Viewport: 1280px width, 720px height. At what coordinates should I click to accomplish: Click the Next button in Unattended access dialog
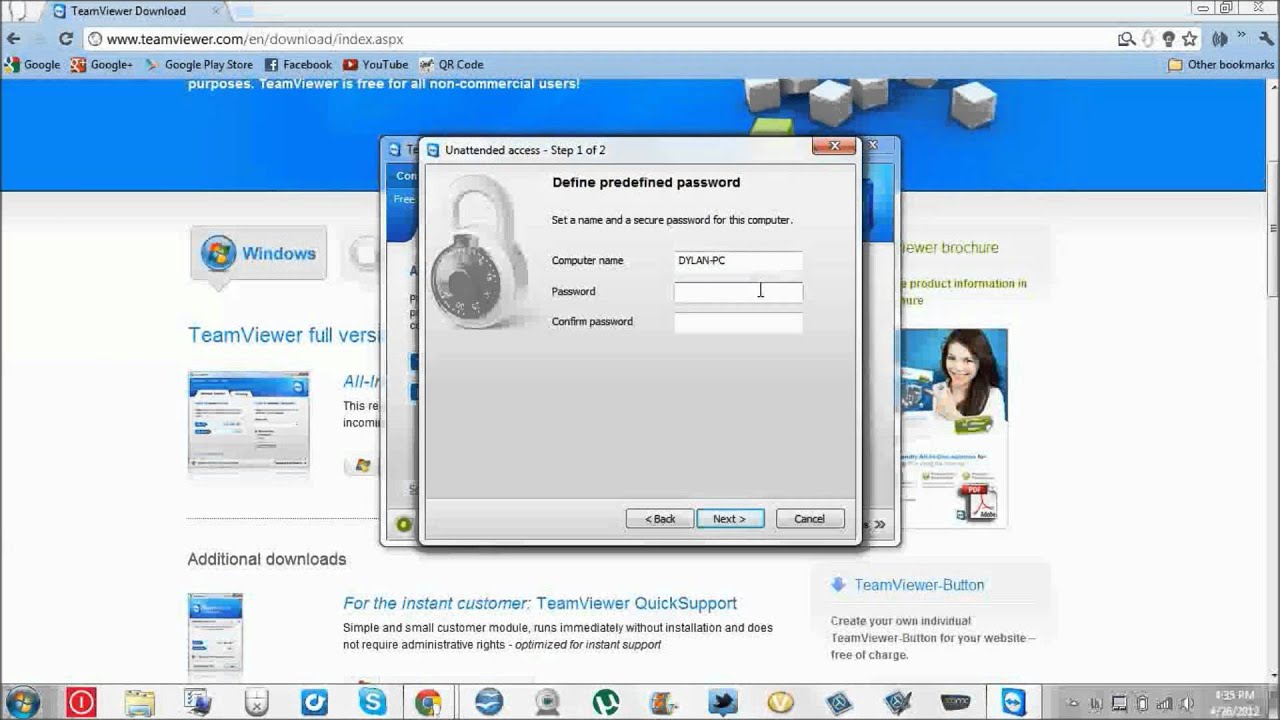click(730, 519)
